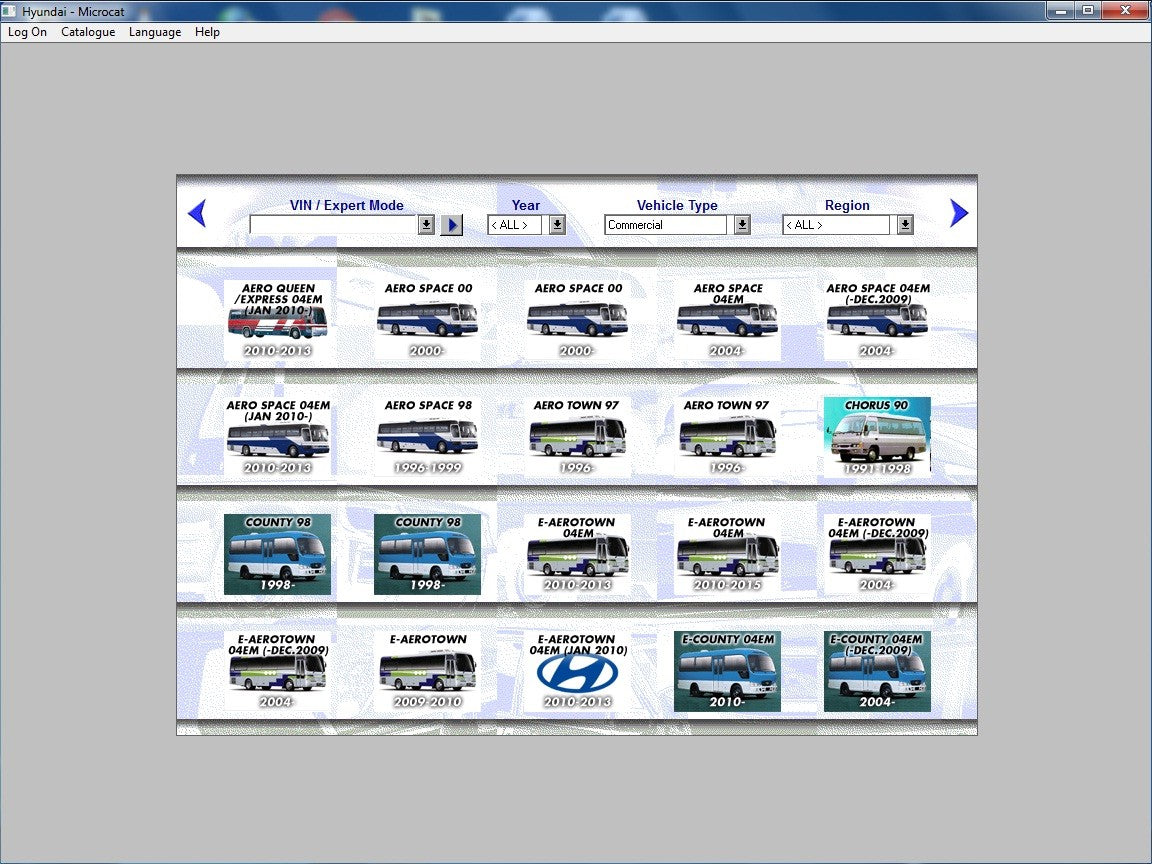The height and width of the screenshot is (864, 1152).
Task: Show the VIN / Expert Mode history dropdown
Action: tap(426, 225)
